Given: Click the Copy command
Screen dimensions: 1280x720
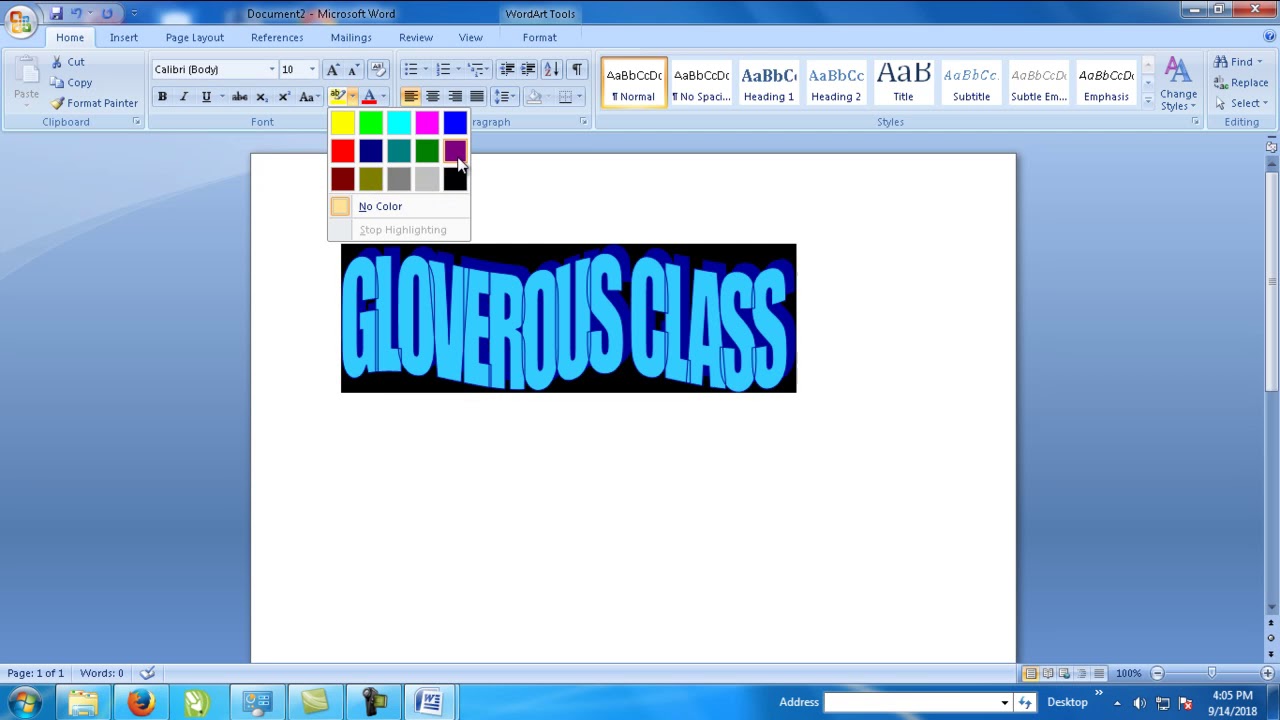Looking at the screenshot, I should tap(71, 83).
